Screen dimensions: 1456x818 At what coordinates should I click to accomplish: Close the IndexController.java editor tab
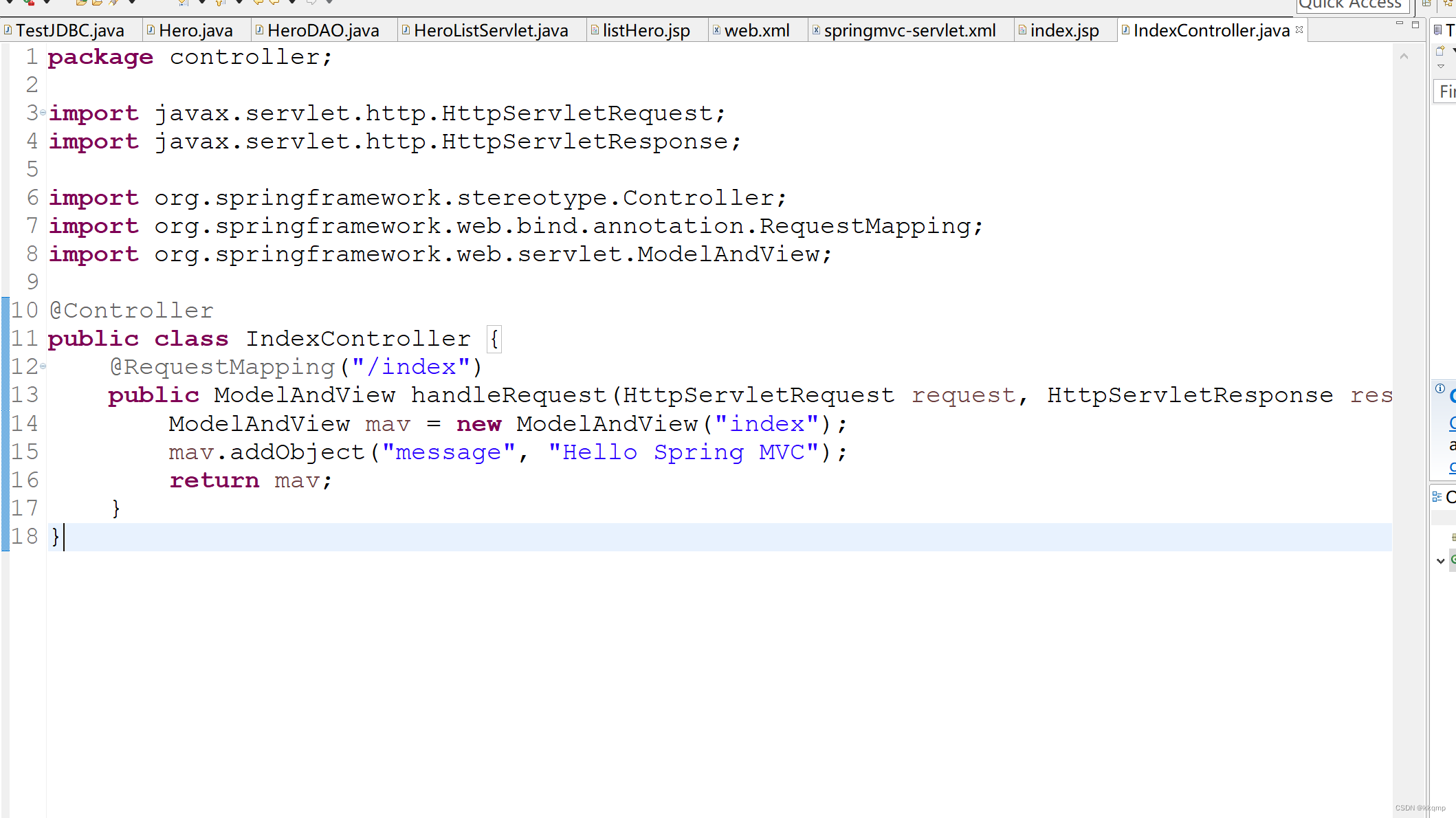coord(1299,30)
